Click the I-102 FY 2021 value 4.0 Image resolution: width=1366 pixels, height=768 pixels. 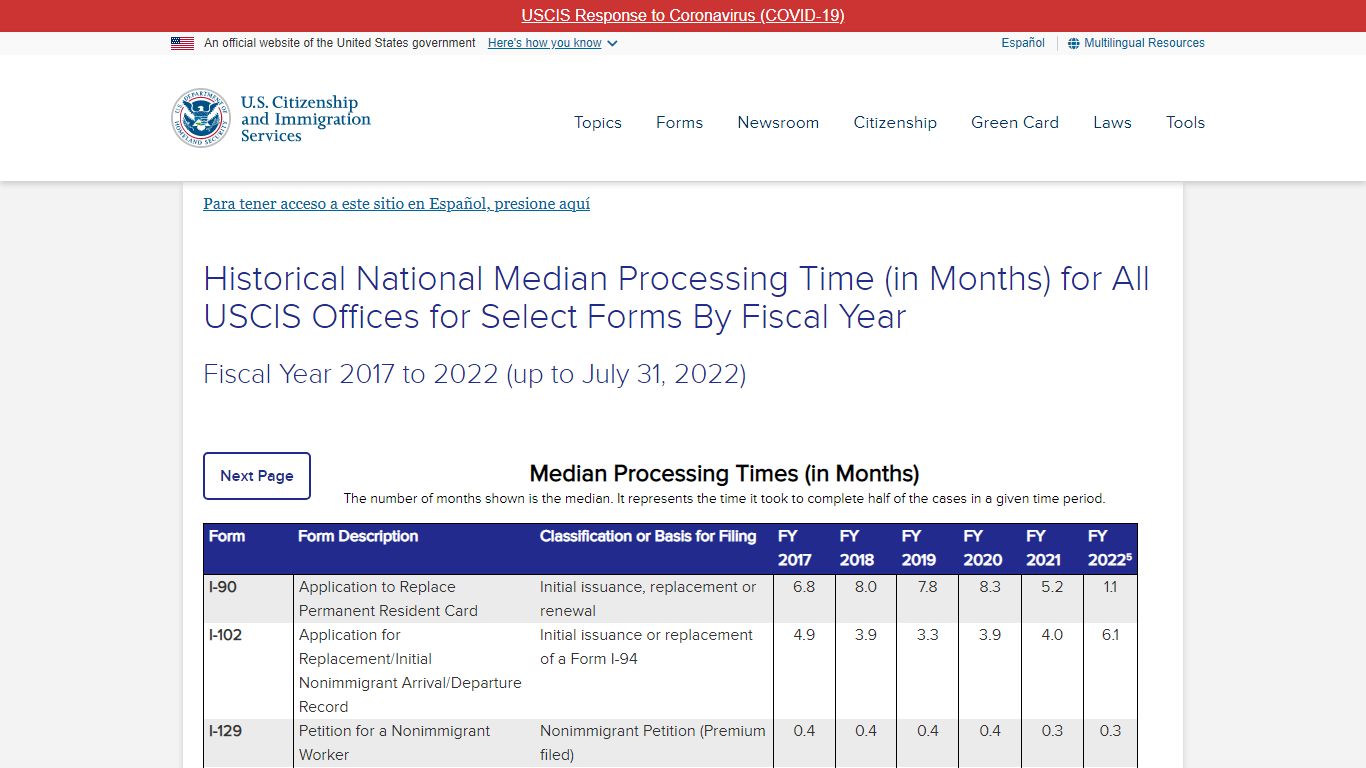tap(1052, 635)
